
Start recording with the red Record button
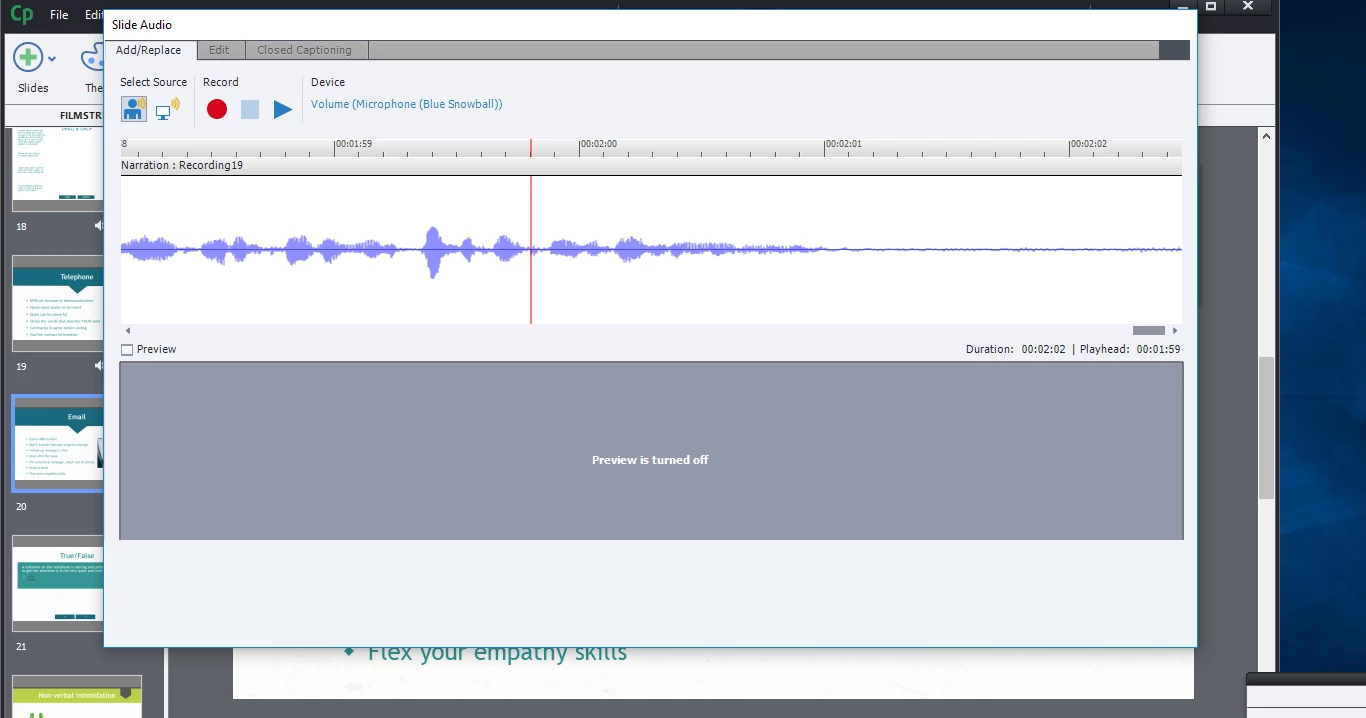pos(217,109)
